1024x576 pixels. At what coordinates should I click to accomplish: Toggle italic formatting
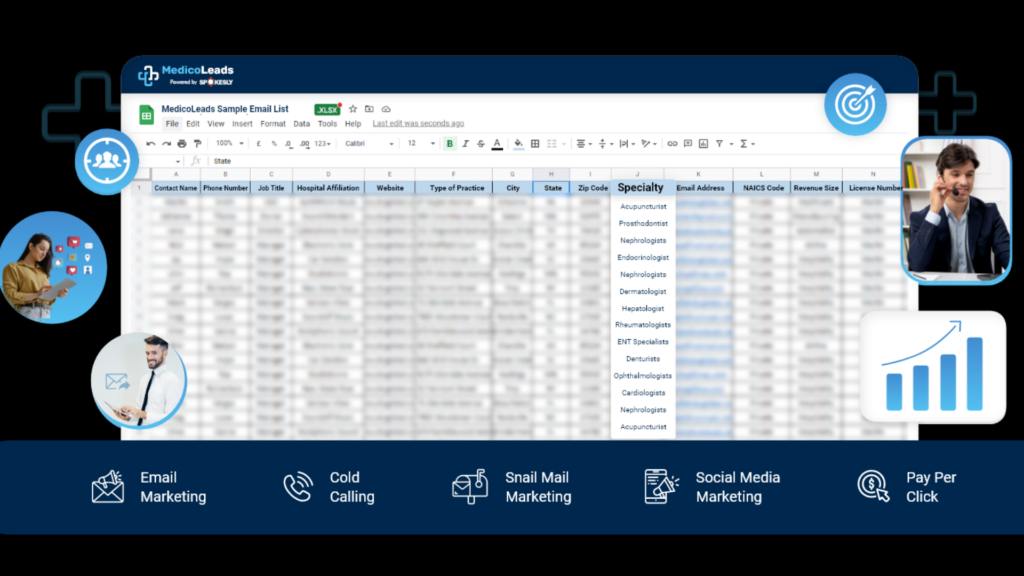click(465, 143)
